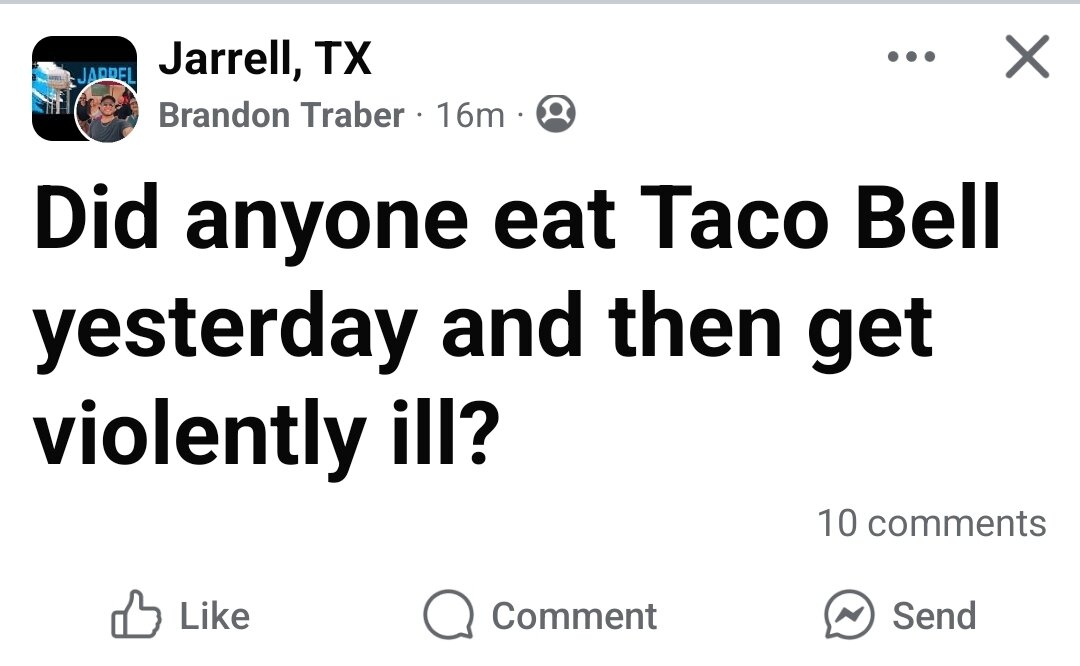Open the three-dot post options menu
The image size is (1080, 666).
910,57
